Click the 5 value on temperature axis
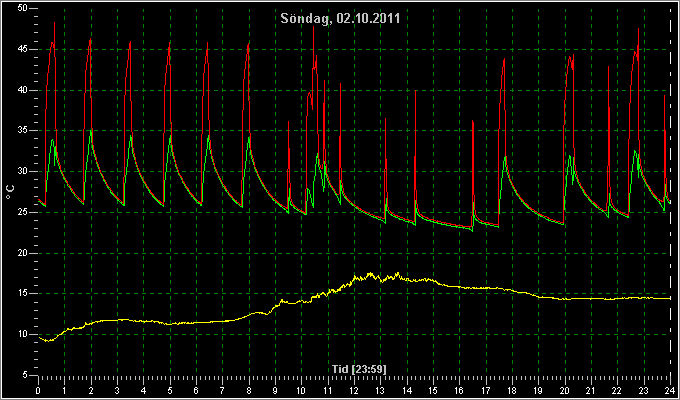The width and height of the screenshot is (680, 400). pos(26,375)
